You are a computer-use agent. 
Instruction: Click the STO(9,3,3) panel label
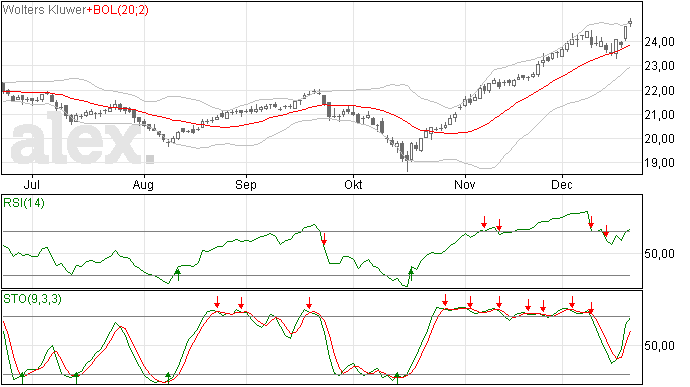pyautogui.click(x=33, y=299)
